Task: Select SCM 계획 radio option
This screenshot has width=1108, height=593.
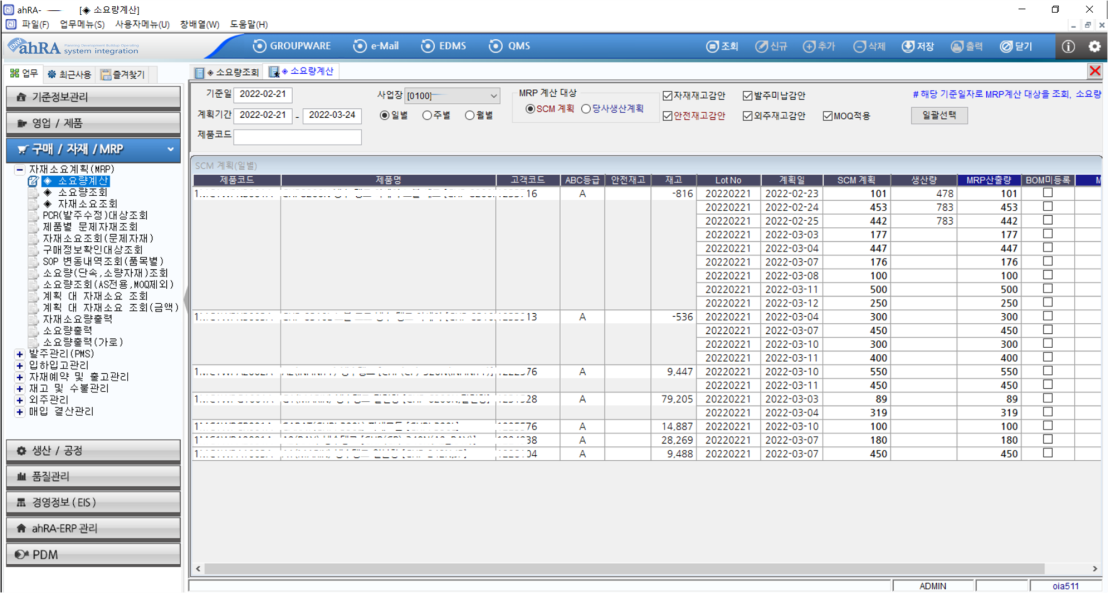Action: point(530,109)
